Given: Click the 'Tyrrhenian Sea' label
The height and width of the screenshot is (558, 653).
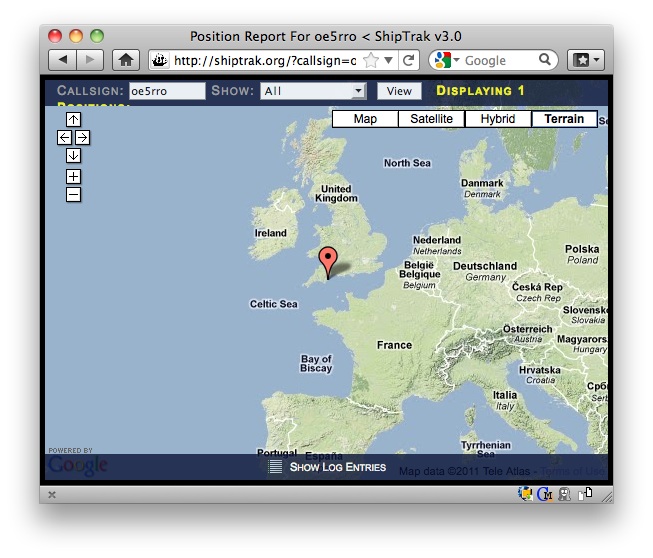Looking at the screenshot, I should [486, 449].
